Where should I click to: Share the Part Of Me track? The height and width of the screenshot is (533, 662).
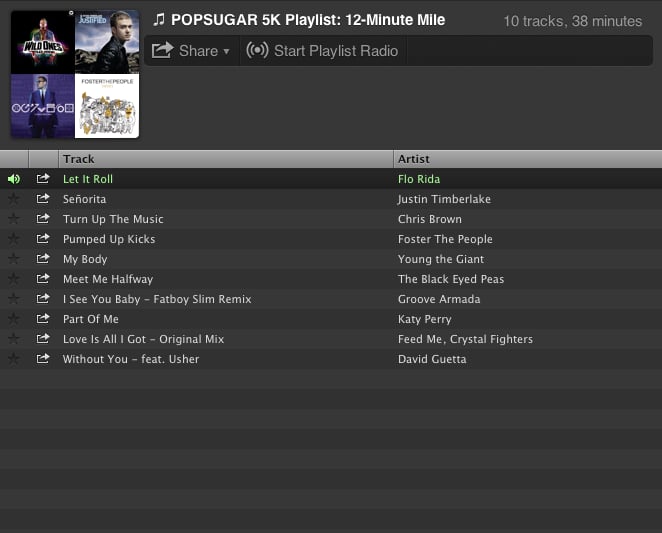pyautogui.click(x=43, y=318)
